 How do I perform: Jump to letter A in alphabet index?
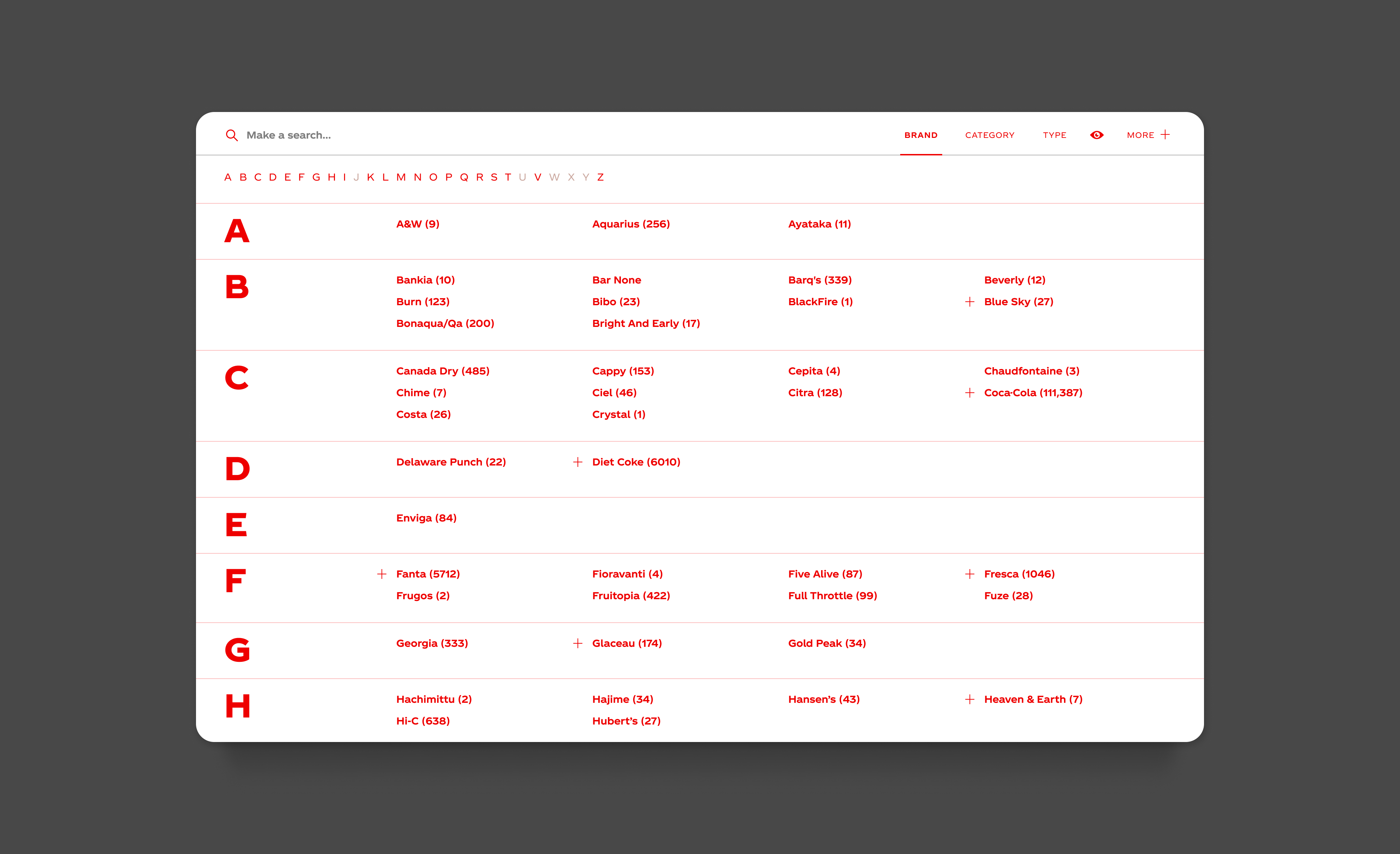pos(228,177)
